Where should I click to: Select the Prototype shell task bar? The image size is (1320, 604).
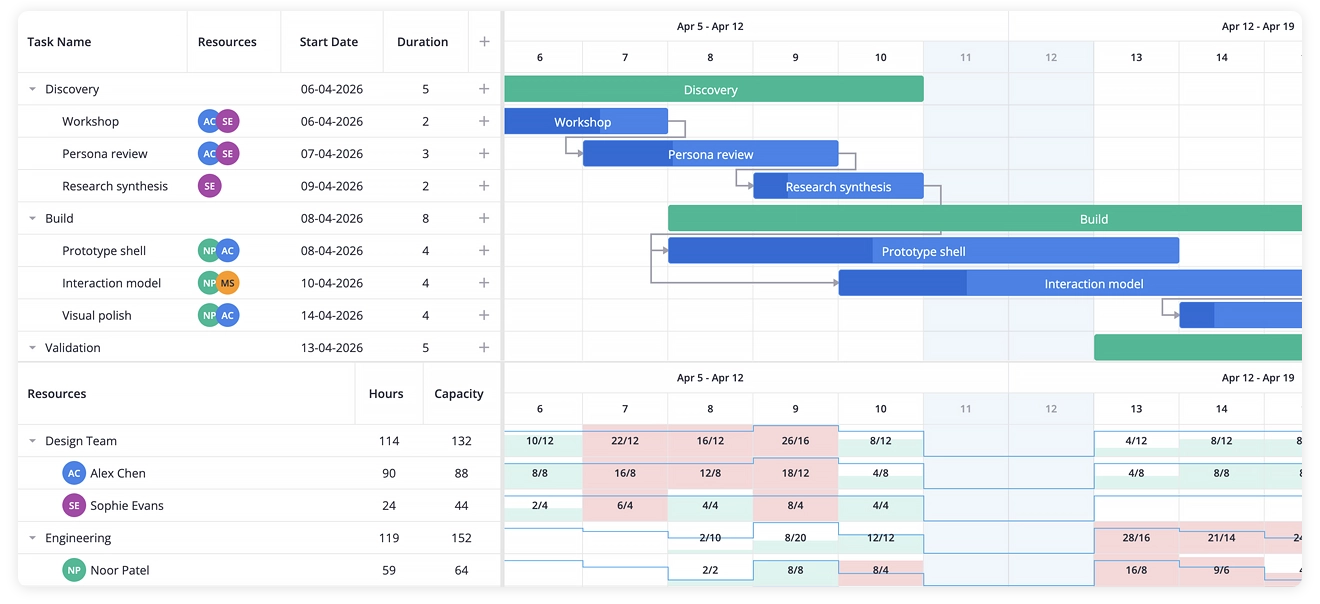click(924, 251)
